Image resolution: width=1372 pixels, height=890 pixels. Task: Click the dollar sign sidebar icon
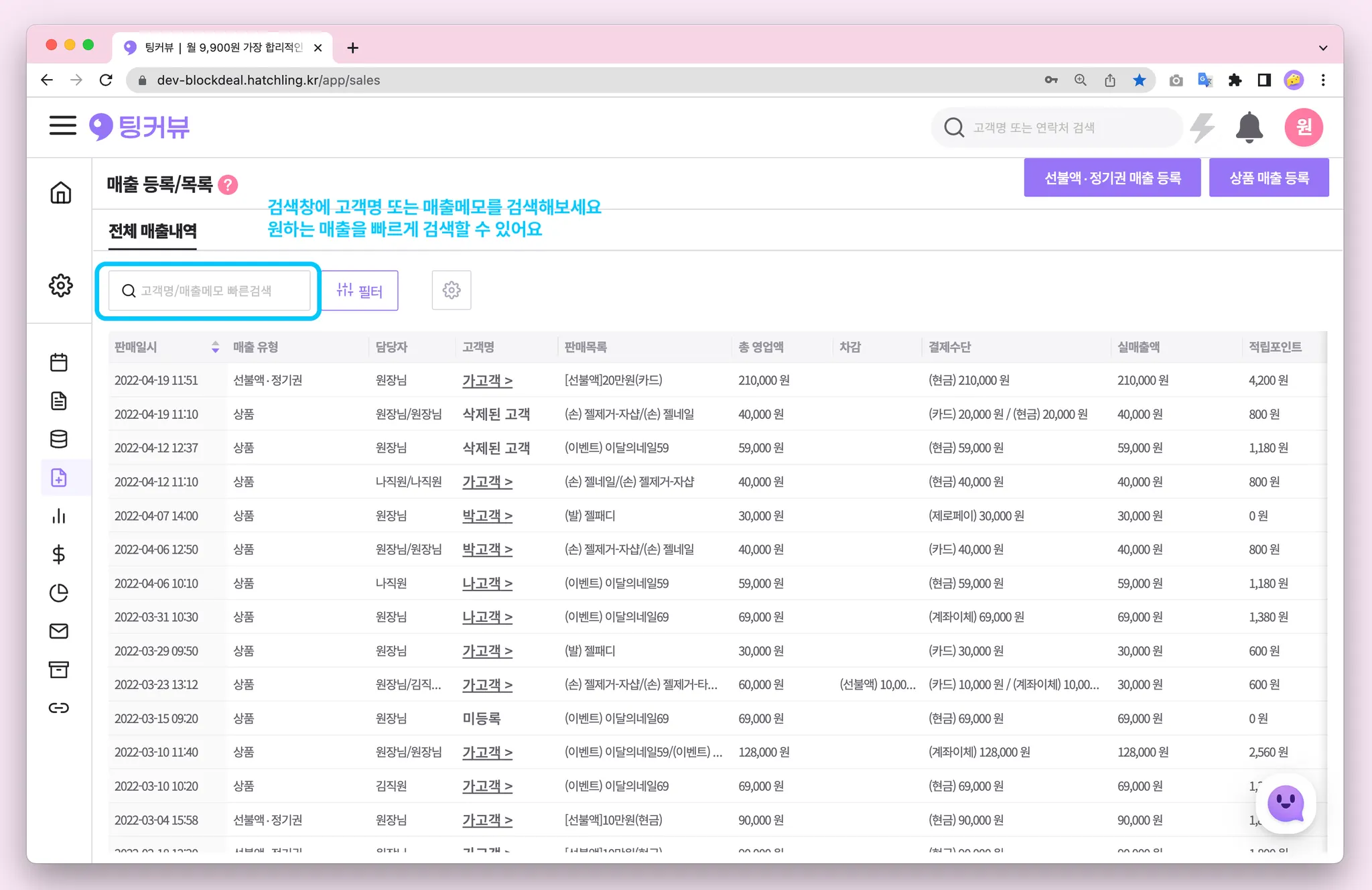pos(59,554)
